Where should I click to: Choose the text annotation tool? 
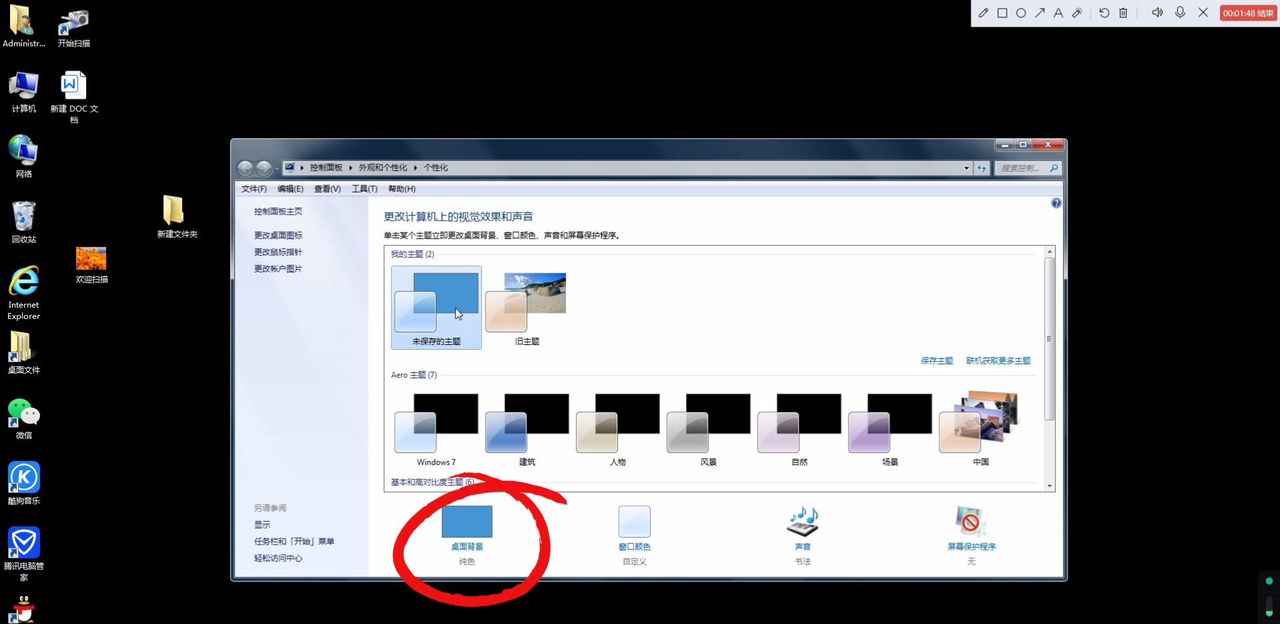coord(1058,13)
